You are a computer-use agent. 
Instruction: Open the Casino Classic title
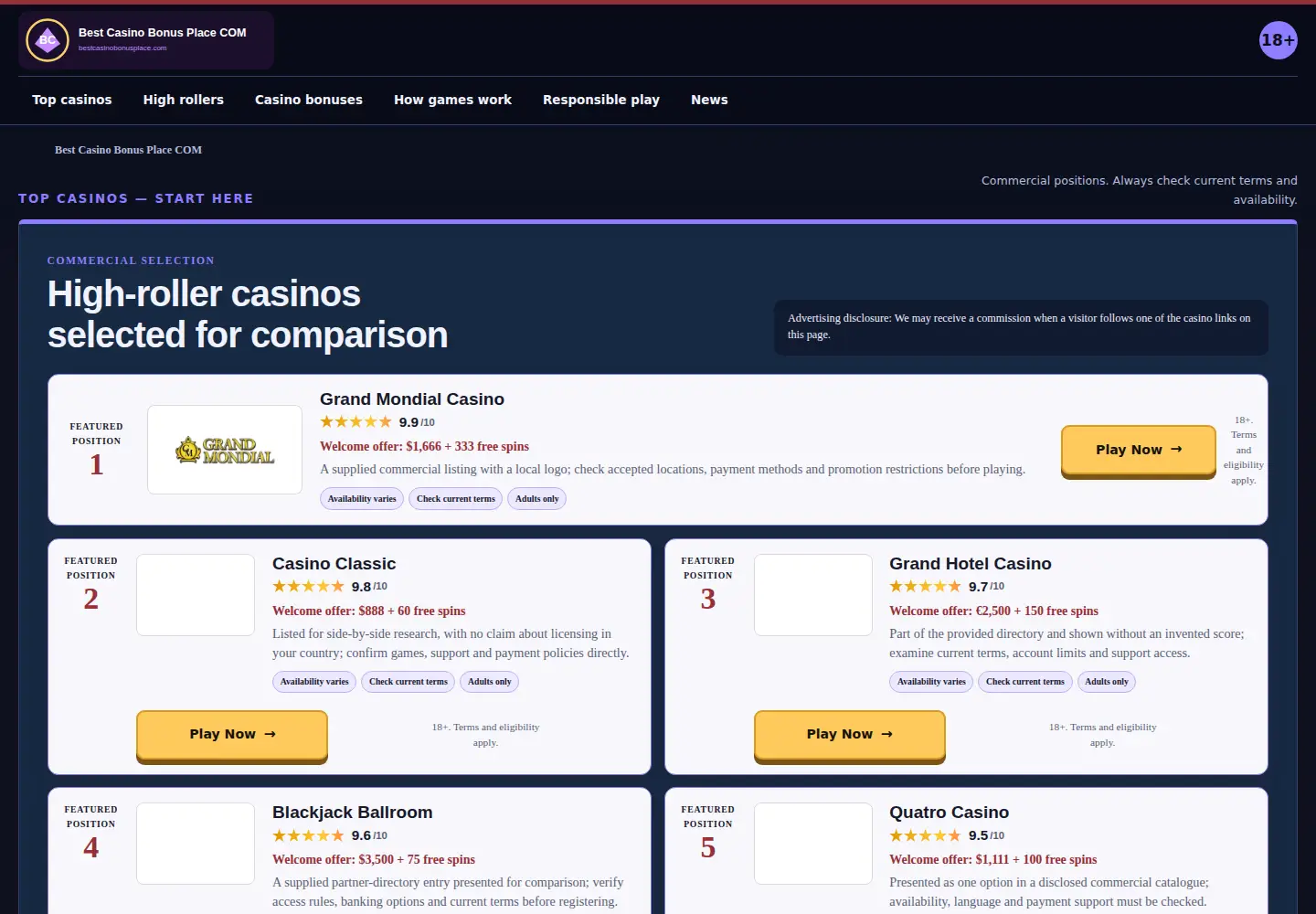pos(334,564)
